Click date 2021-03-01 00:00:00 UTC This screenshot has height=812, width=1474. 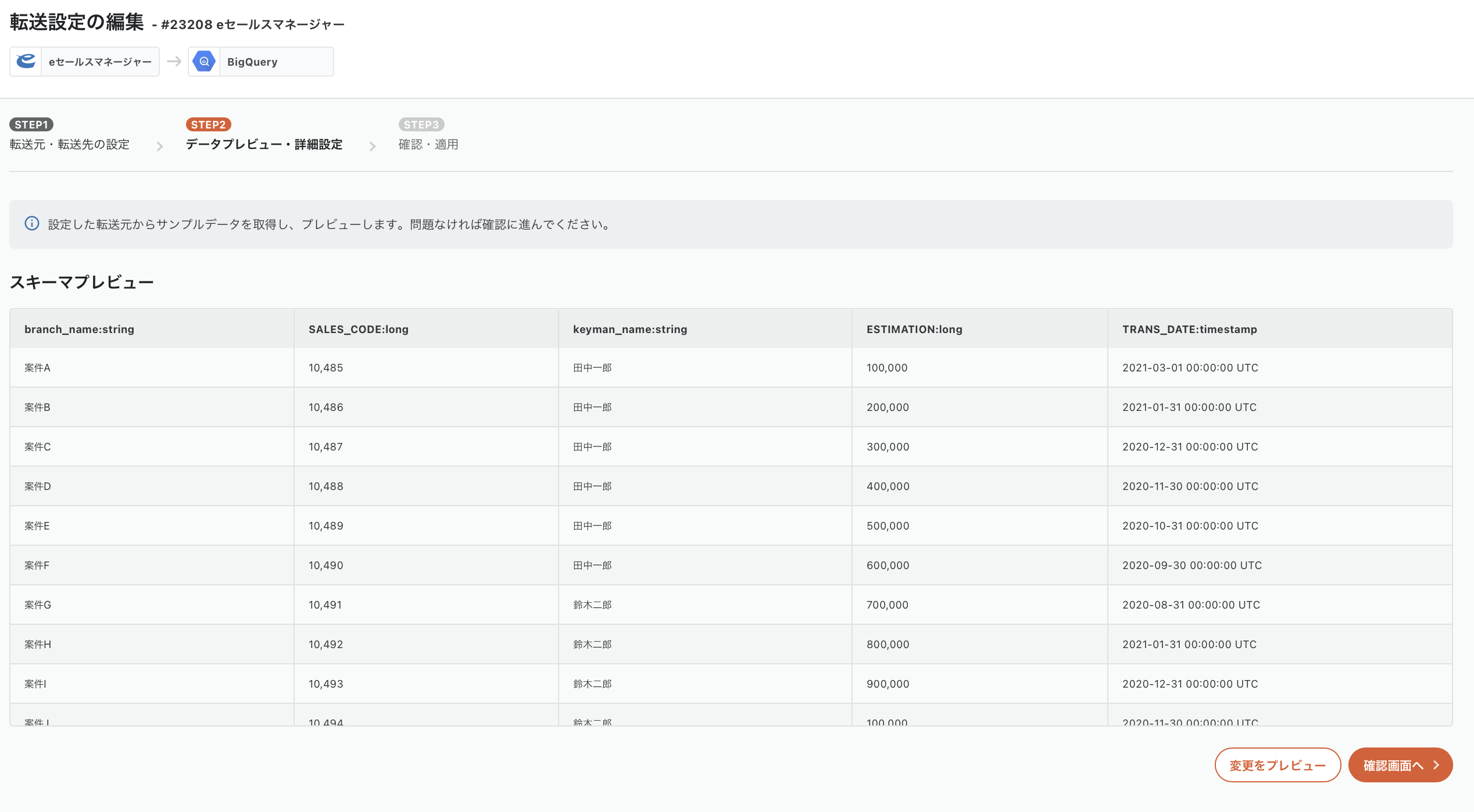[1190, 367]
